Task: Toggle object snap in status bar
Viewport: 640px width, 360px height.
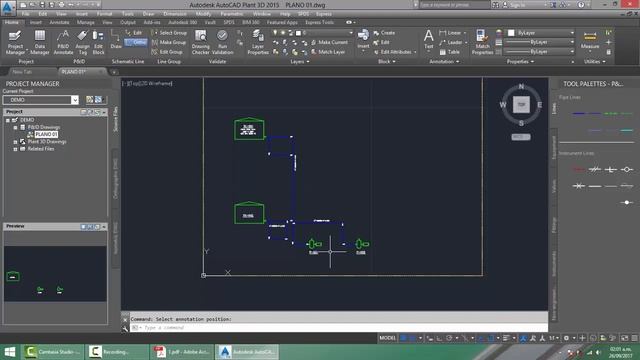Action: point(491,338)
